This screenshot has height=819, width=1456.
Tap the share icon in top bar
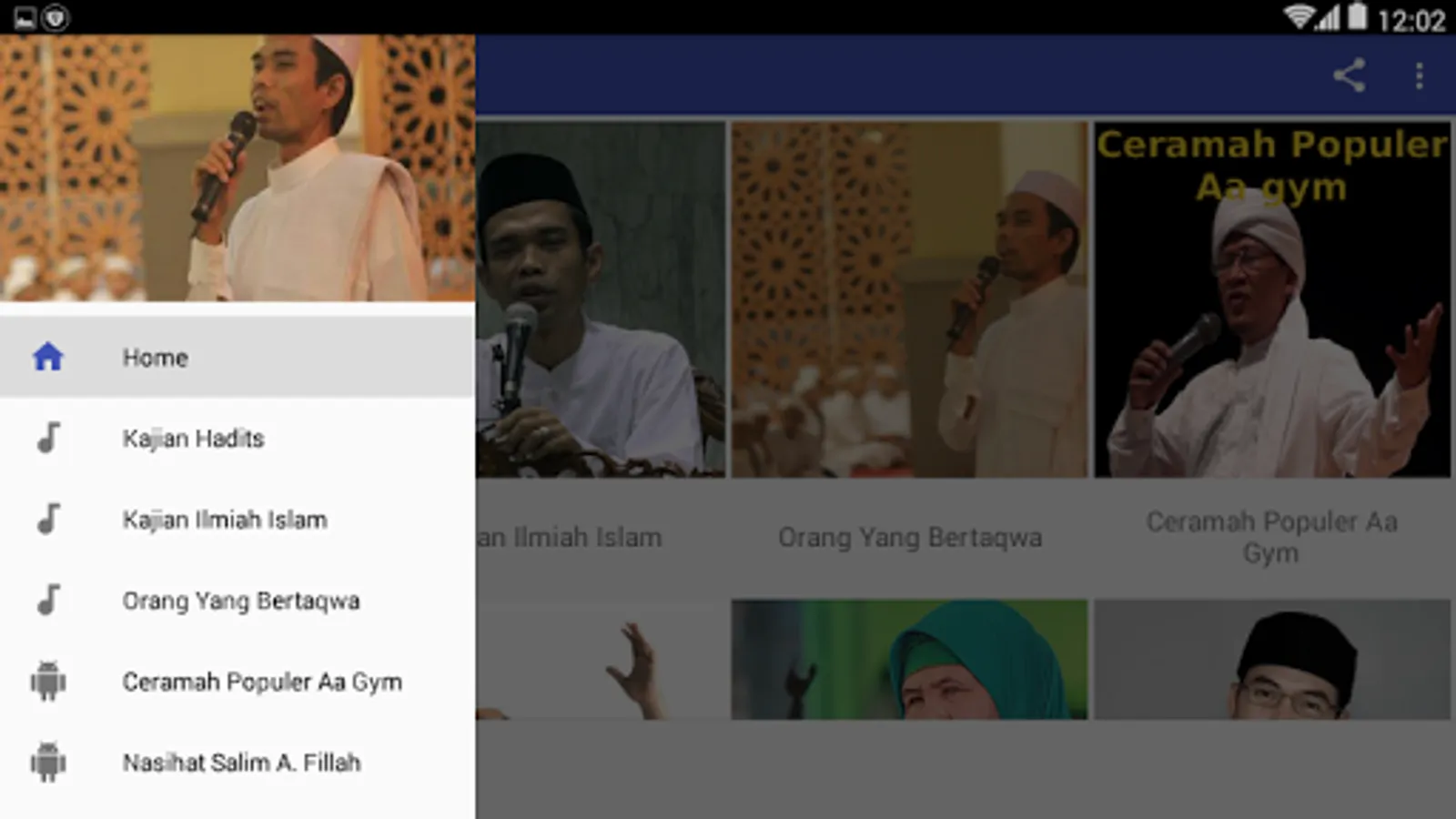pos(1350,76)
